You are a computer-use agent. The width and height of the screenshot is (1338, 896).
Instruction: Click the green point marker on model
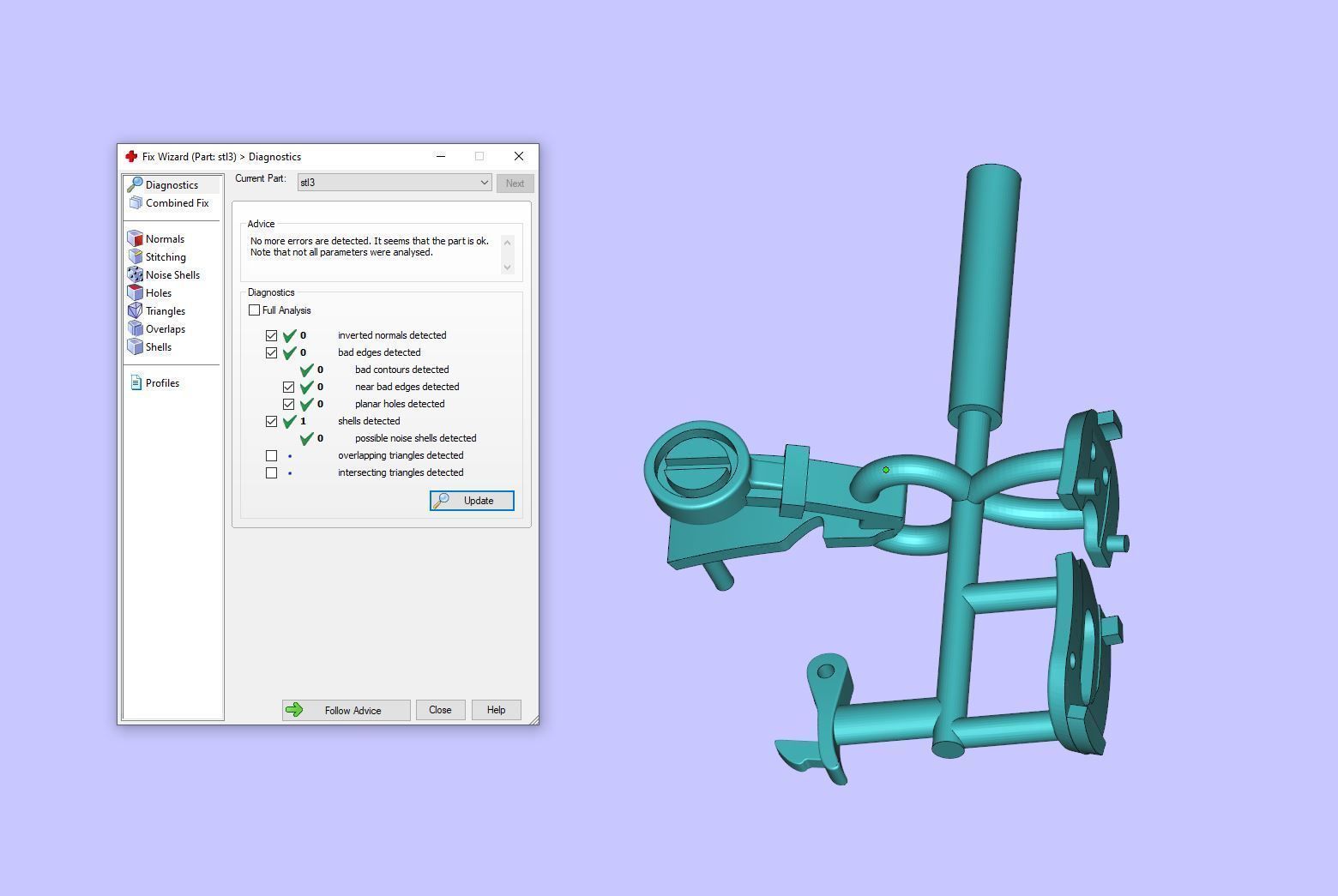(886, 470)
